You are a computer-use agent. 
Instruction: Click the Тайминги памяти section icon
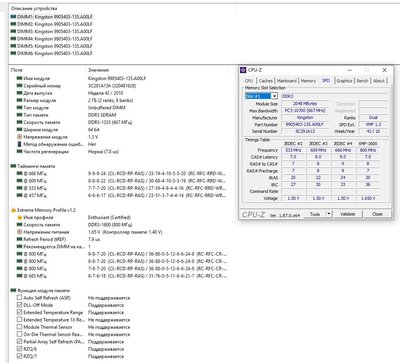pos(13,166)
